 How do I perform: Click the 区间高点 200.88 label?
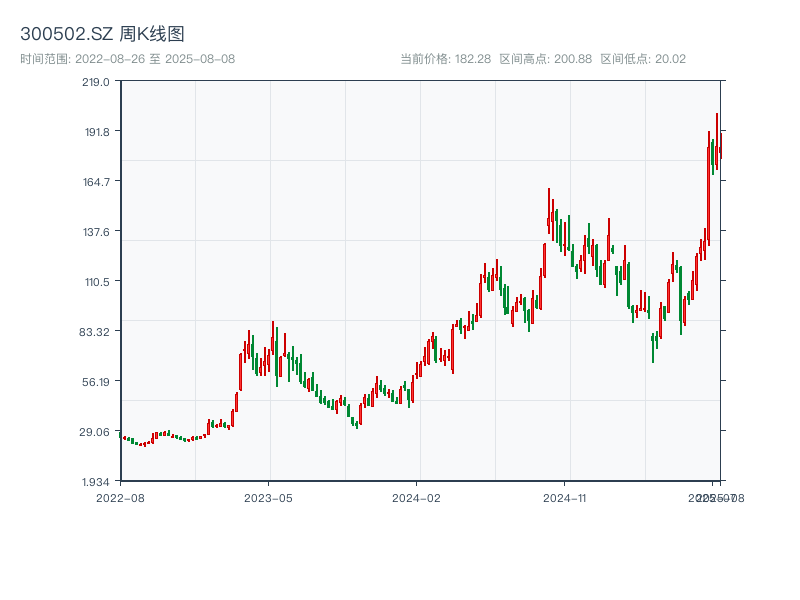coord(545,59)
